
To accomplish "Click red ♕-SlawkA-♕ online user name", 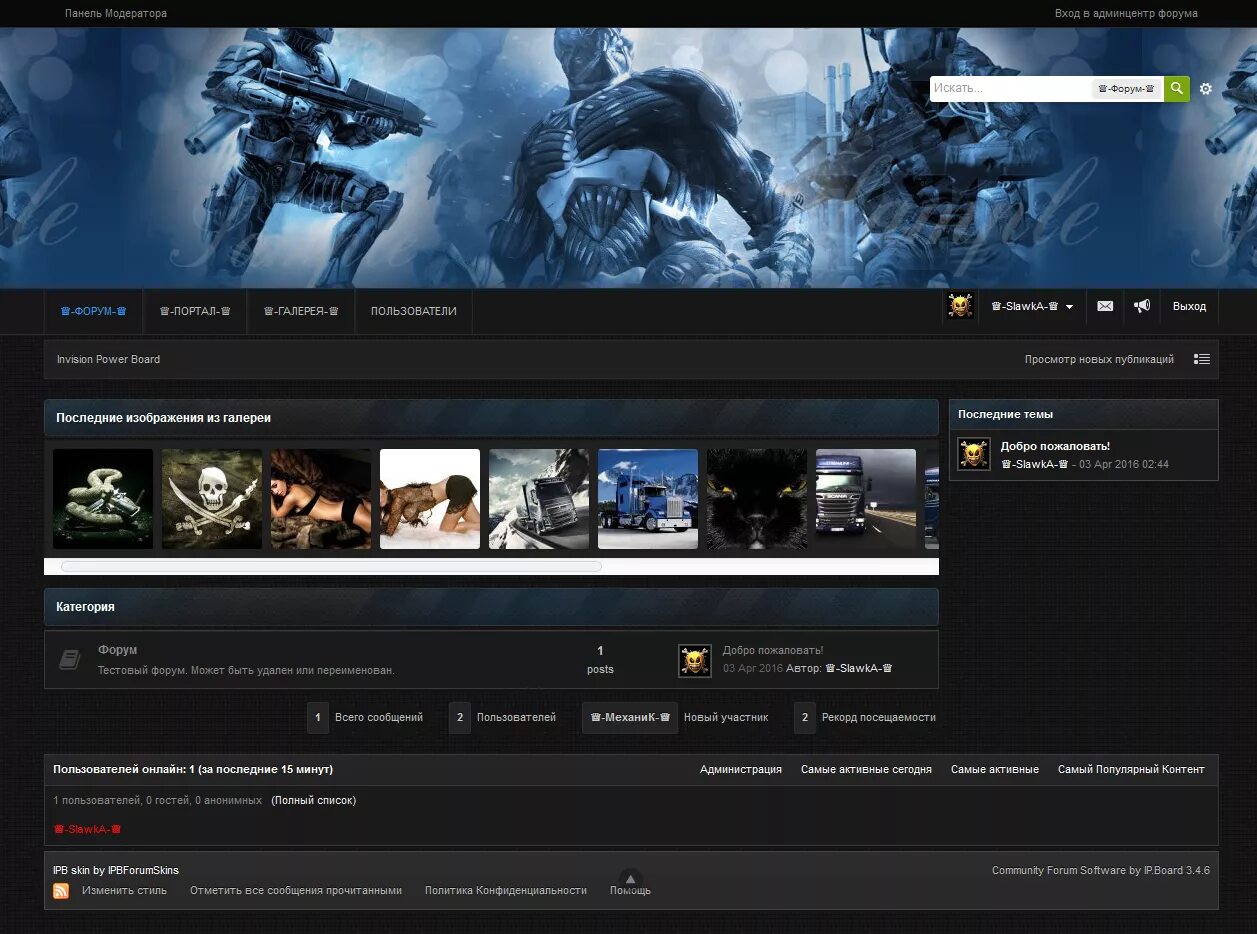I will point(87,829).
